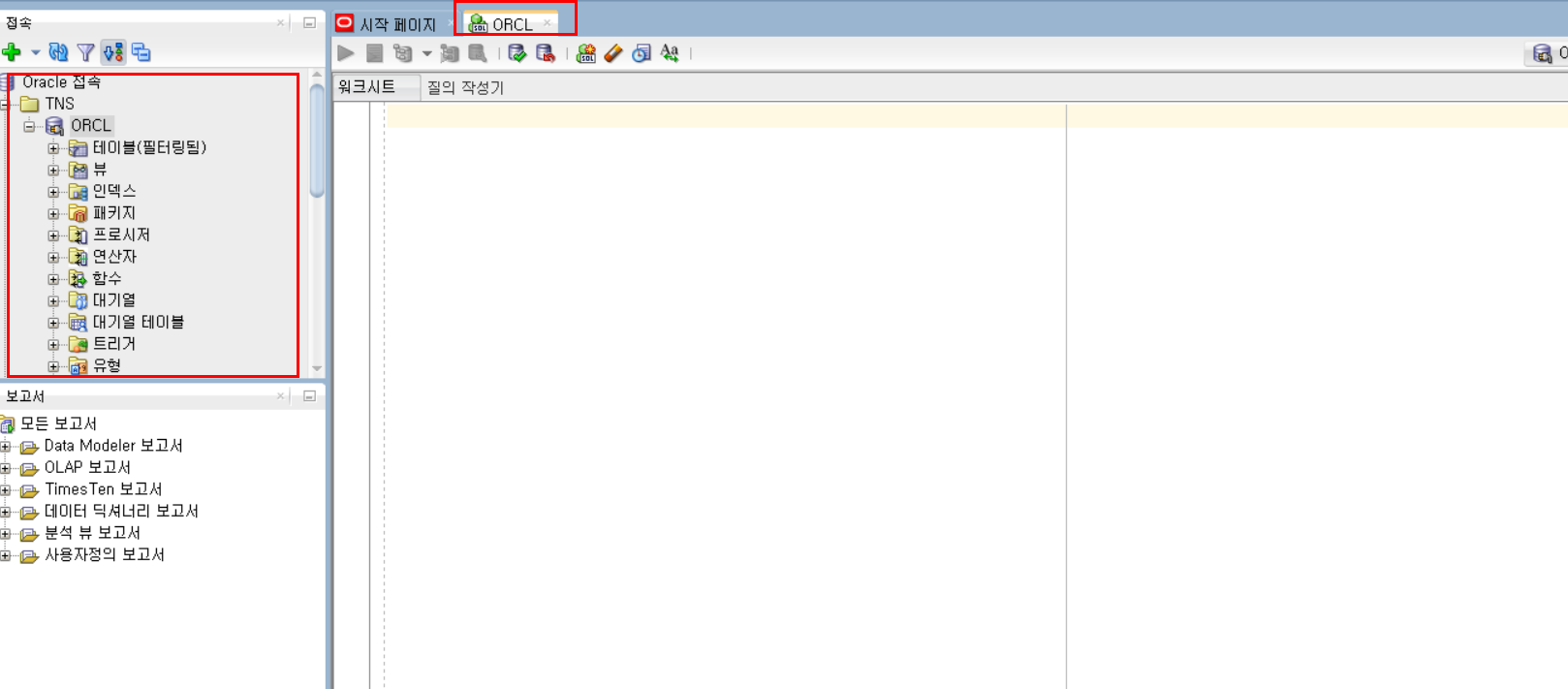Expand the 프로시저 node
This screenshot has width=1568, height=689.
pyautogui.click(x=53, y=235)
